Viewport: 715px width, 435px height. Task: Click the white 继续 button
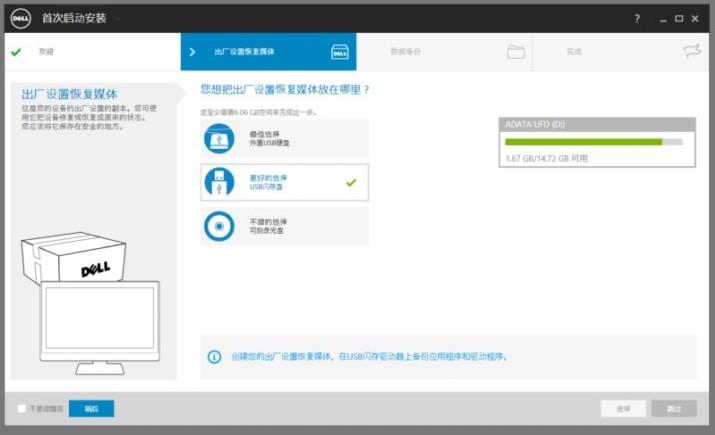click(623, 409)
